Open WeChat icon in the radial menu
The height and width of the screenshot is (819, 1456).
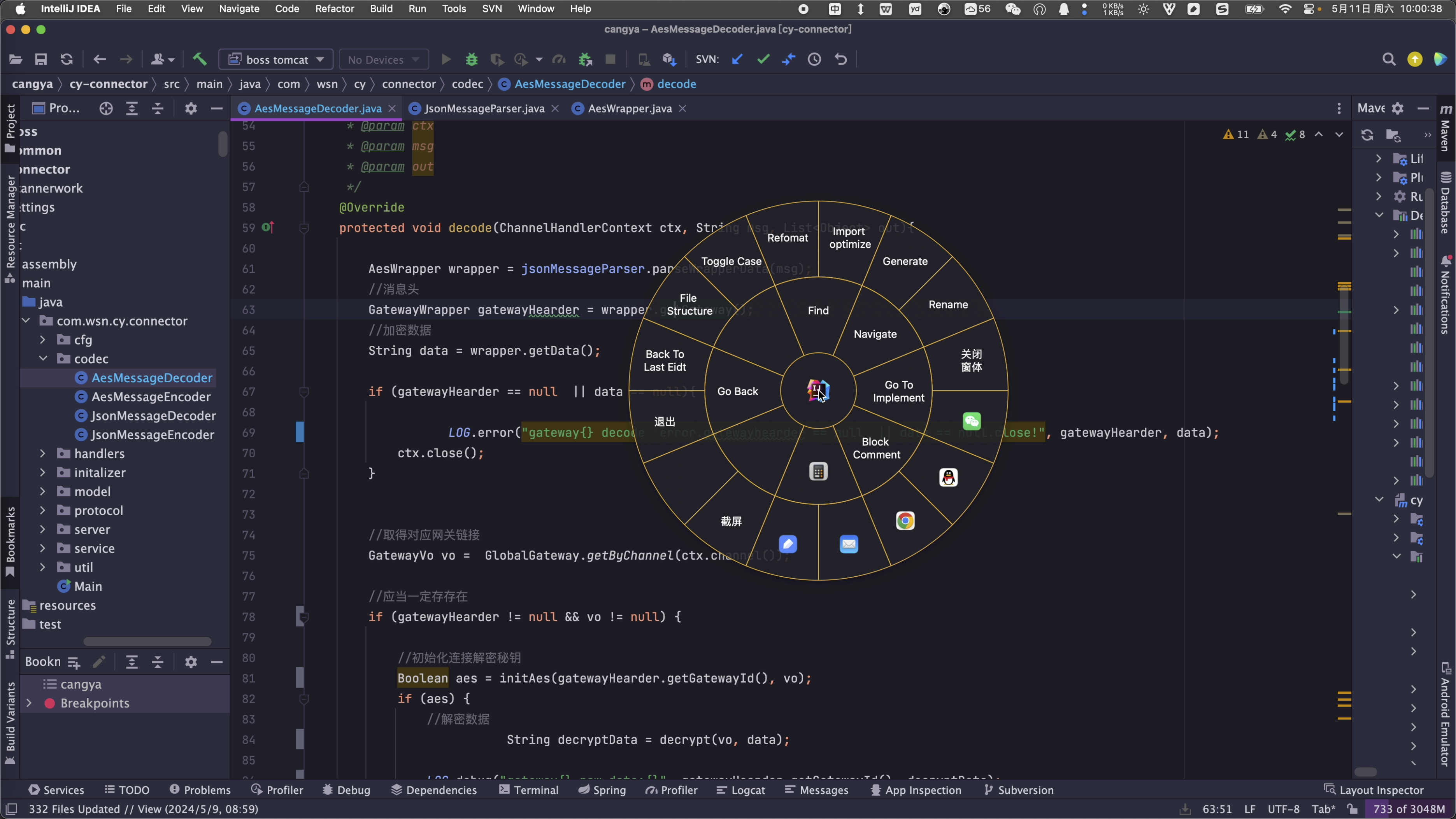[971, 421]
